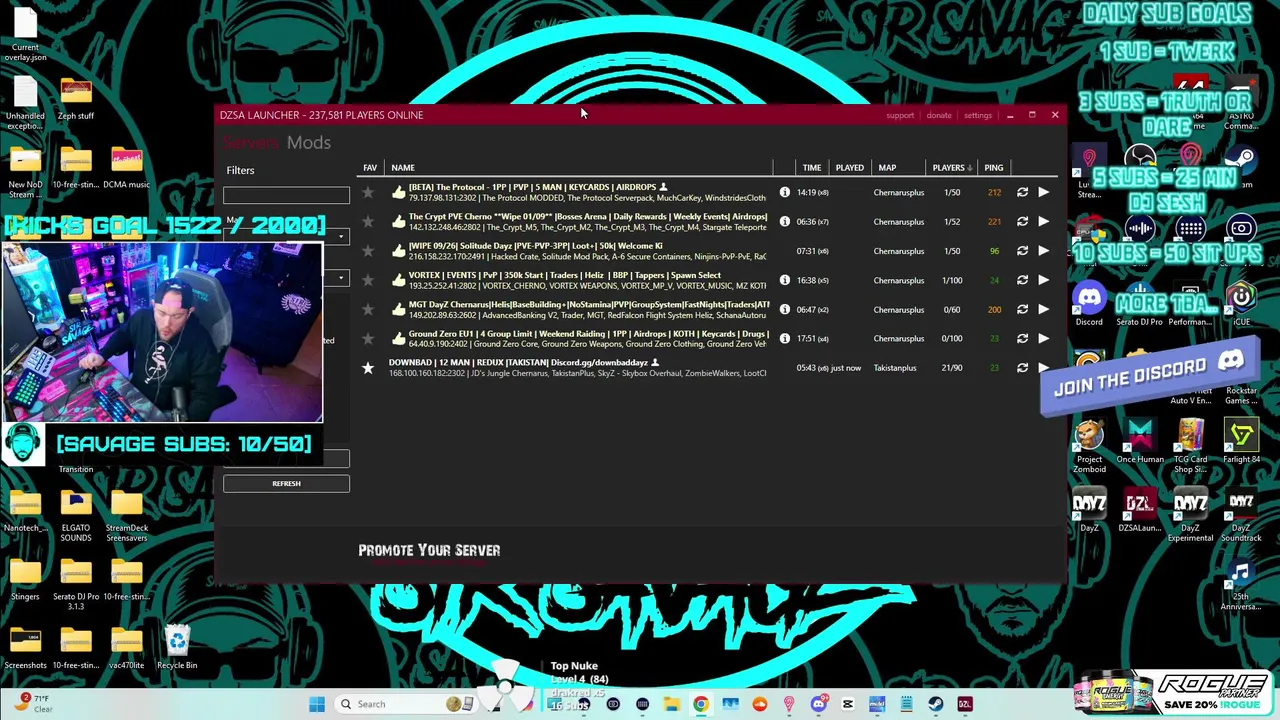Favorite Ground Zero EU1 server star
1280x720 pixels.
click(x=368, y=338)
